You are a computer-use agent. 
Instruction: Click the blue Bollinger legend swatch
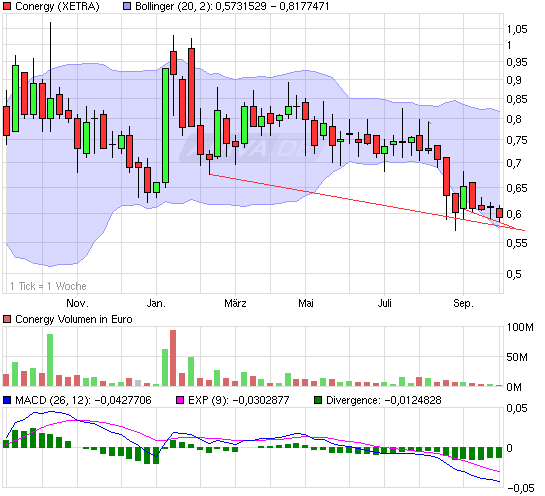click(127, 6)
